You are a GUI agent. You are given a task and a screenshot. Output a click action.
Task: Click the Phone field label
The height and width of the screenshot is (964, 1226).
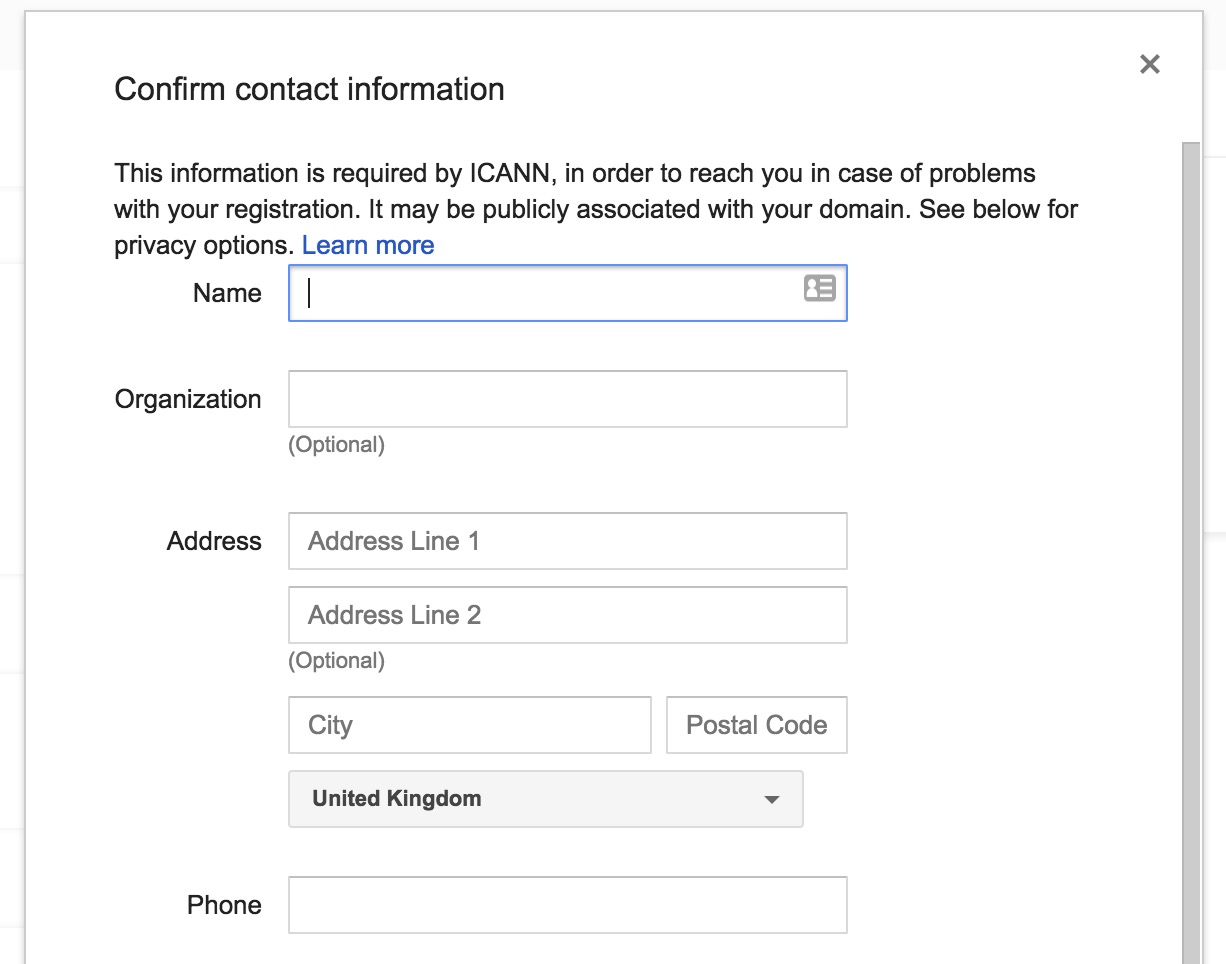pyautogui.click(x=224, y=905)
